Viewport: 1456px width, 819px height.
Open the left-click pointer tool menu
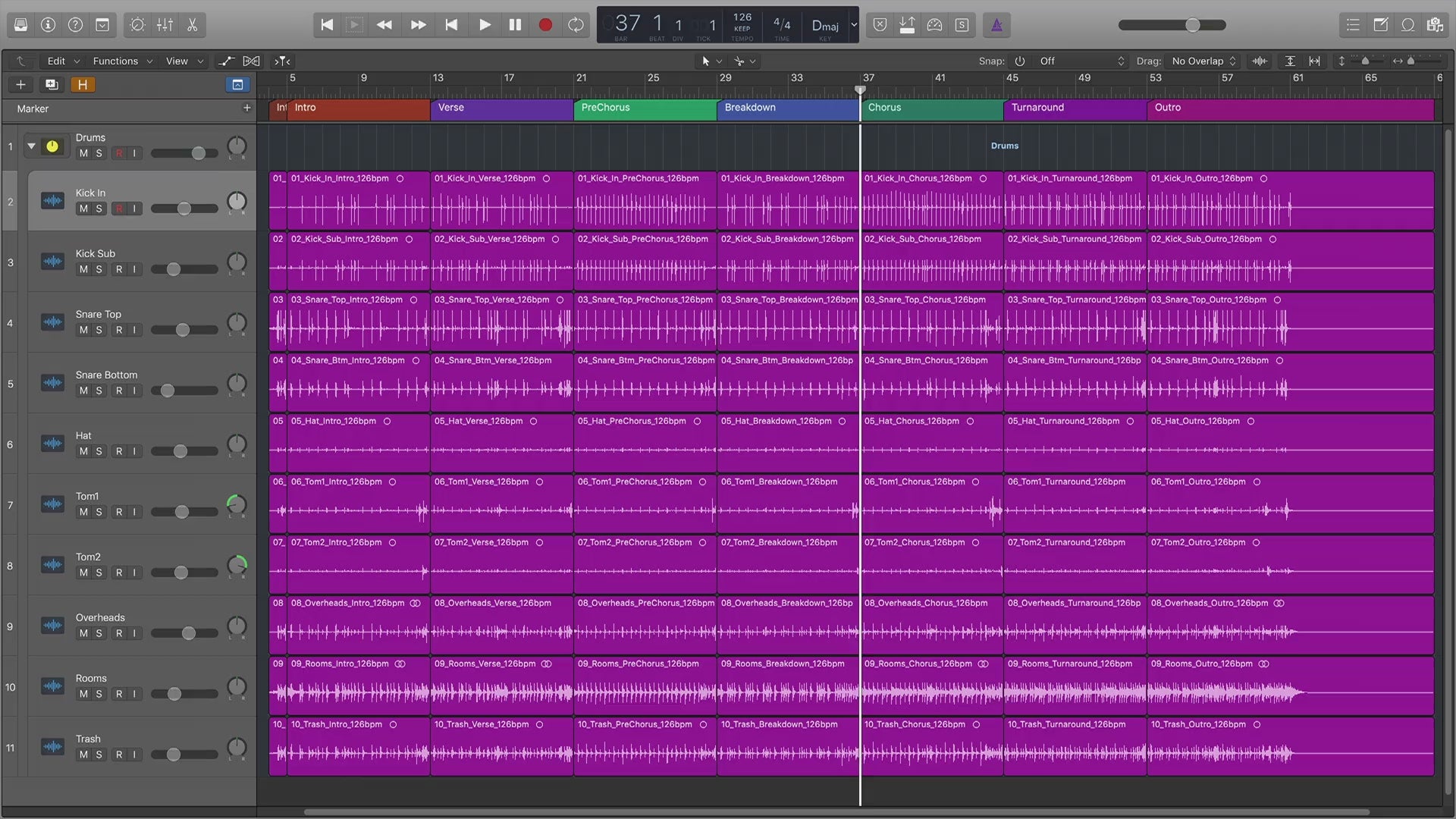point(711,61)
